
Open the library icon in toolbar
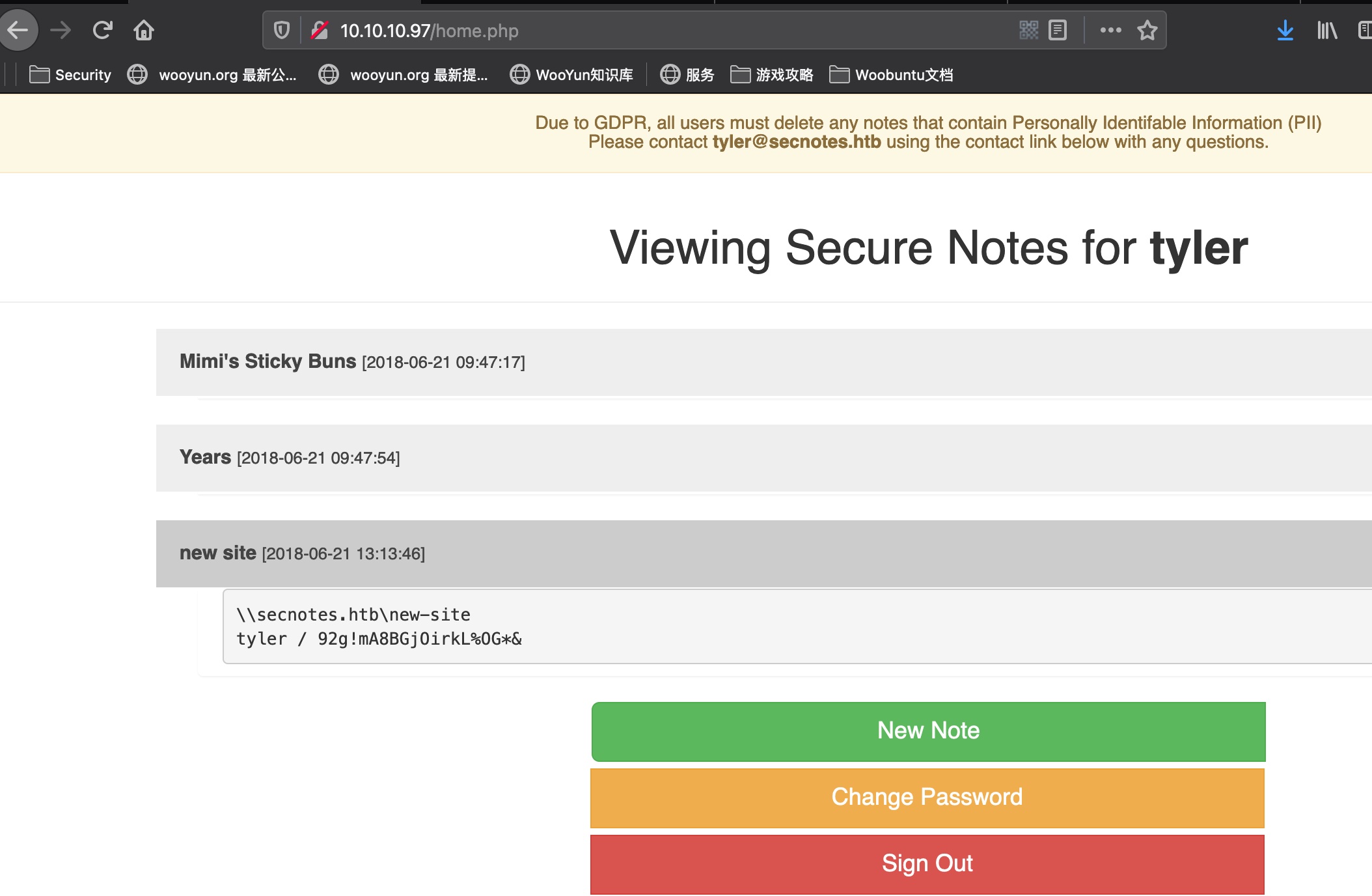point(1326,30)
